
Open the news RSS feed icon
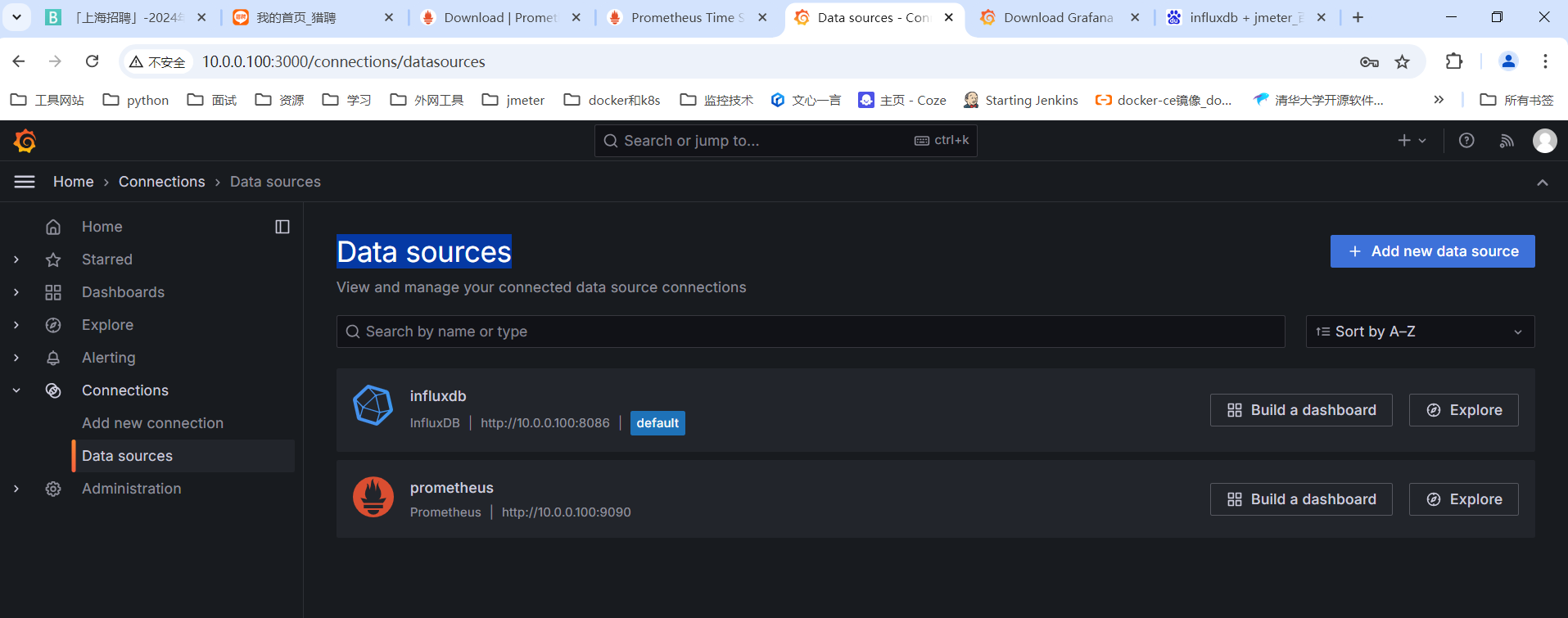(x=1507, y=141)
